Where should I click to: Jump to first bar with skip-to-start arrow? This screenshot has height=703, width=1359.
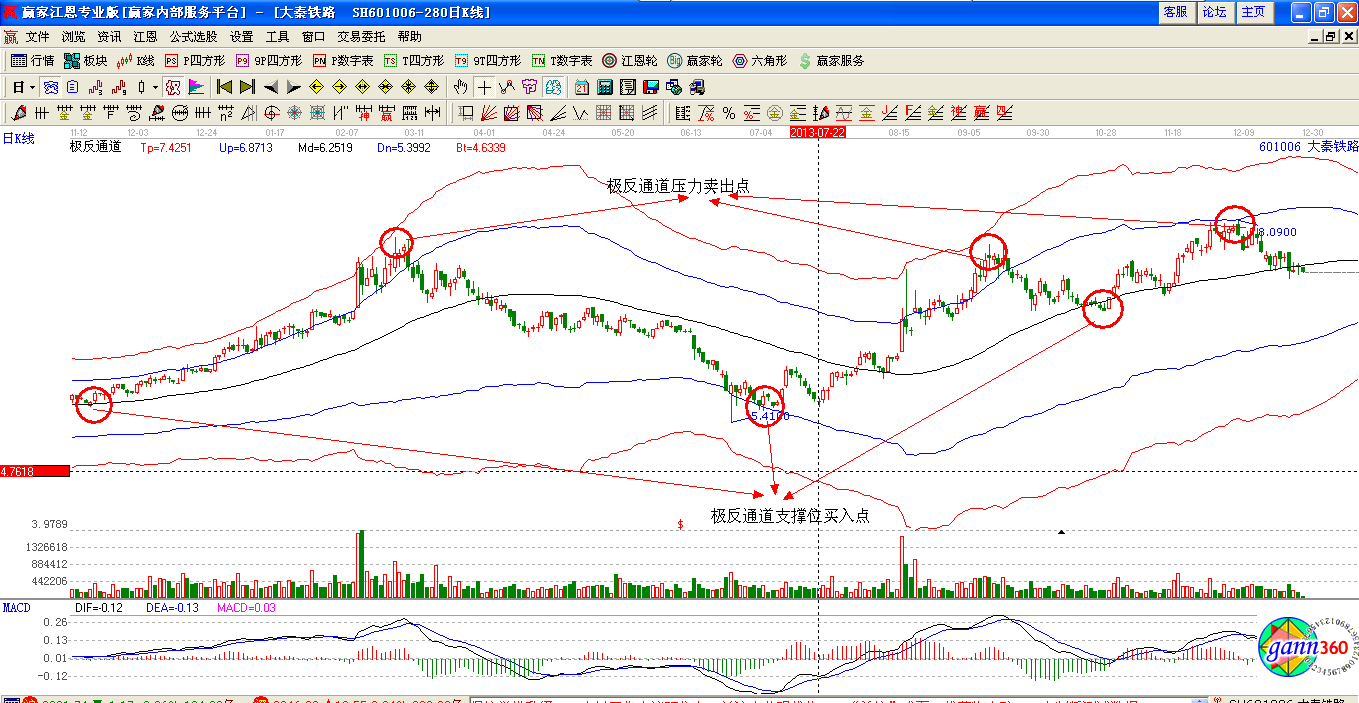(x=224, y=87)
